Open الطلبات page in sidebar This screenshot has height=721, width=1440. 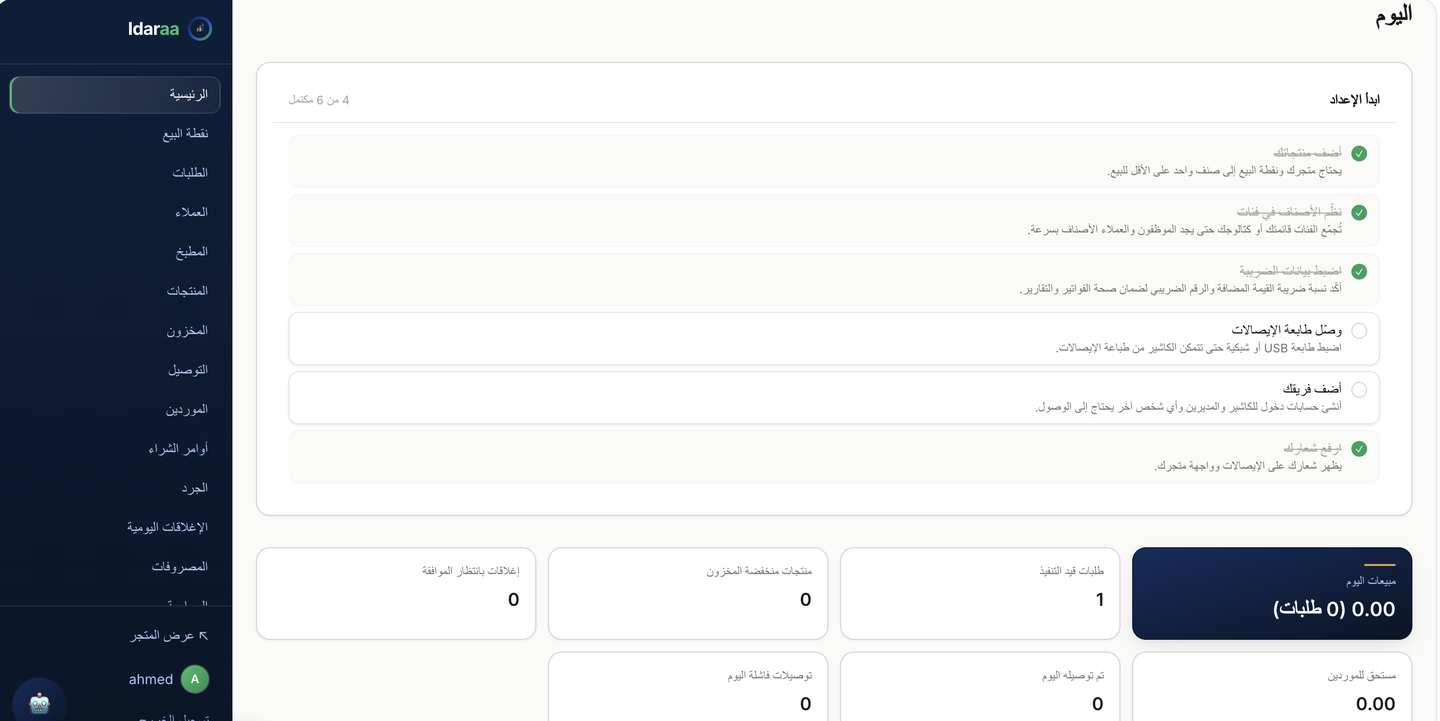[115, 173]
